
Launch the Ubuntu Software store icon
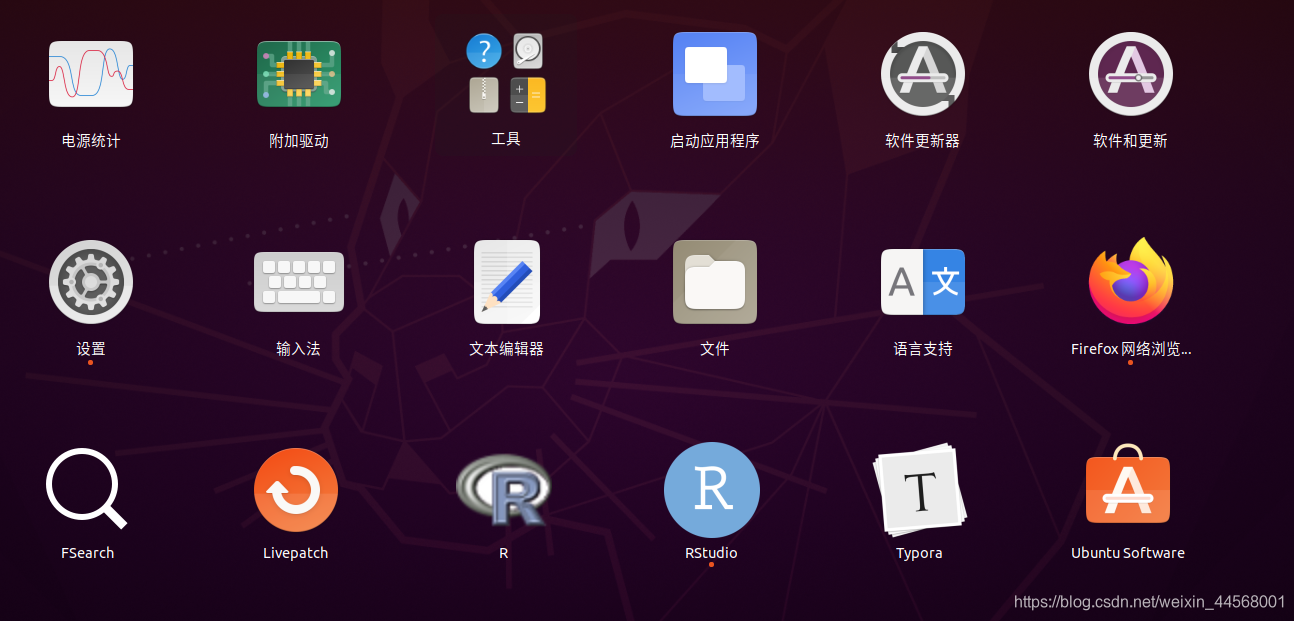pos(1128,484)
